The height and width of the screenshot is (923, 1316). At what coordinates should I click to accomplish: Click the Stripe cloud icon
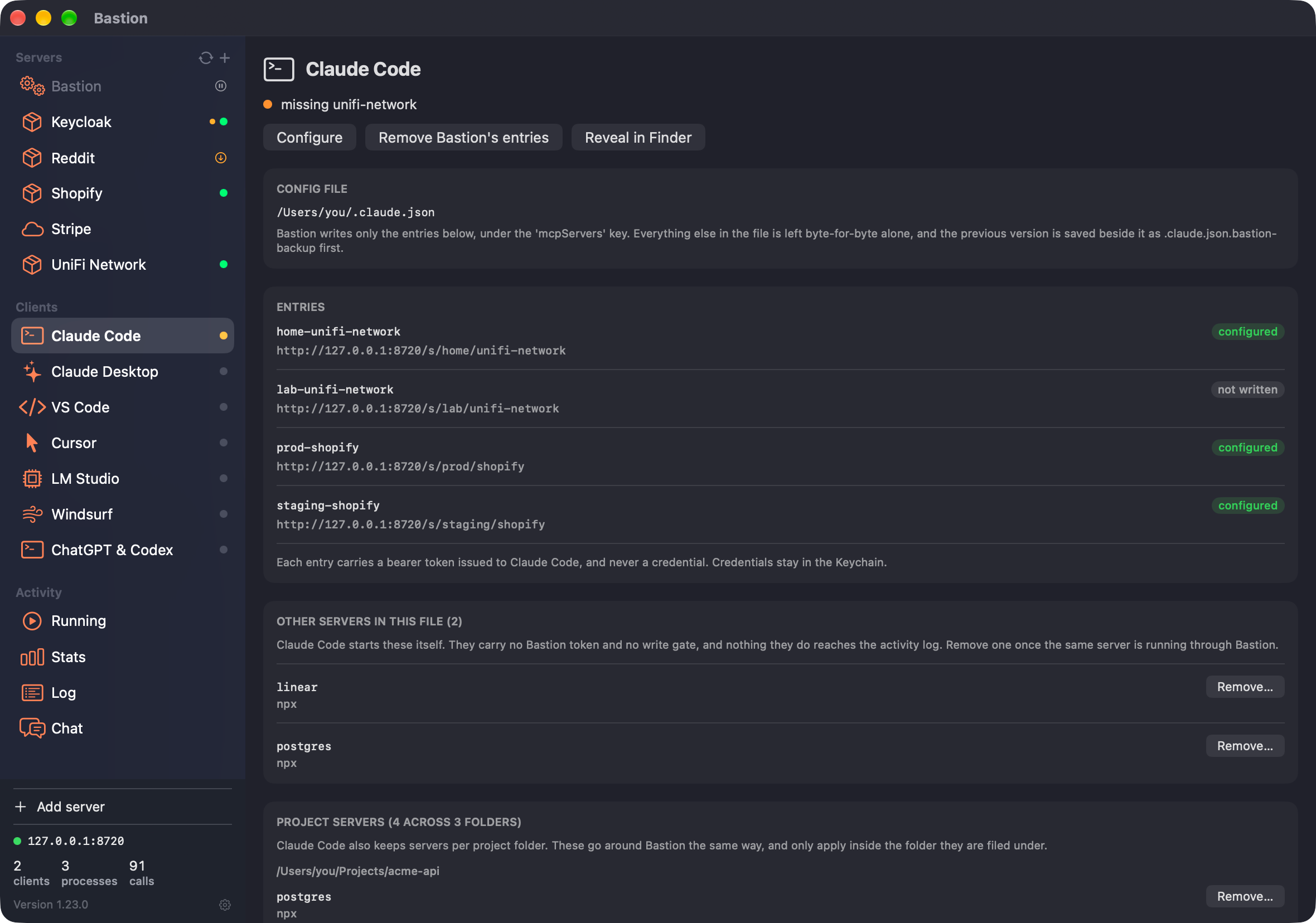point(32,229)
